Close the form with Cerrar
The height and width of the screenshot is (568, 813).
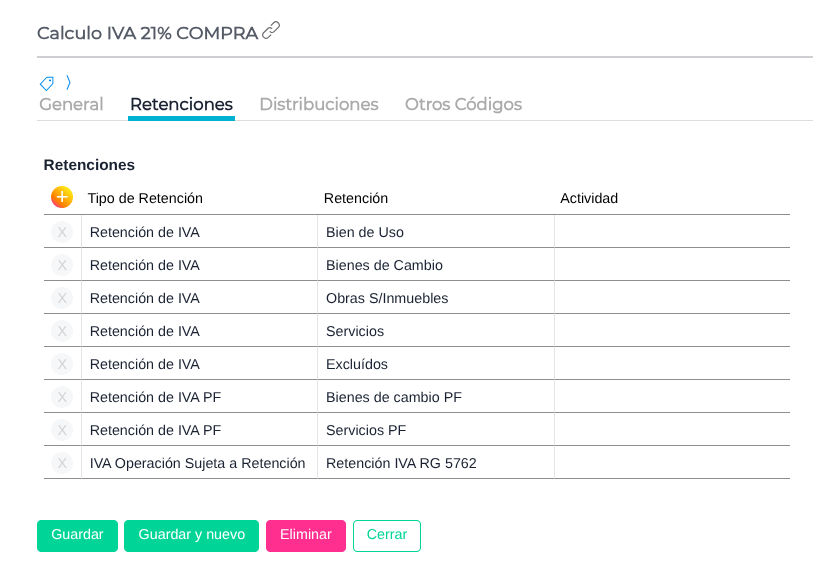click(387, 535)
